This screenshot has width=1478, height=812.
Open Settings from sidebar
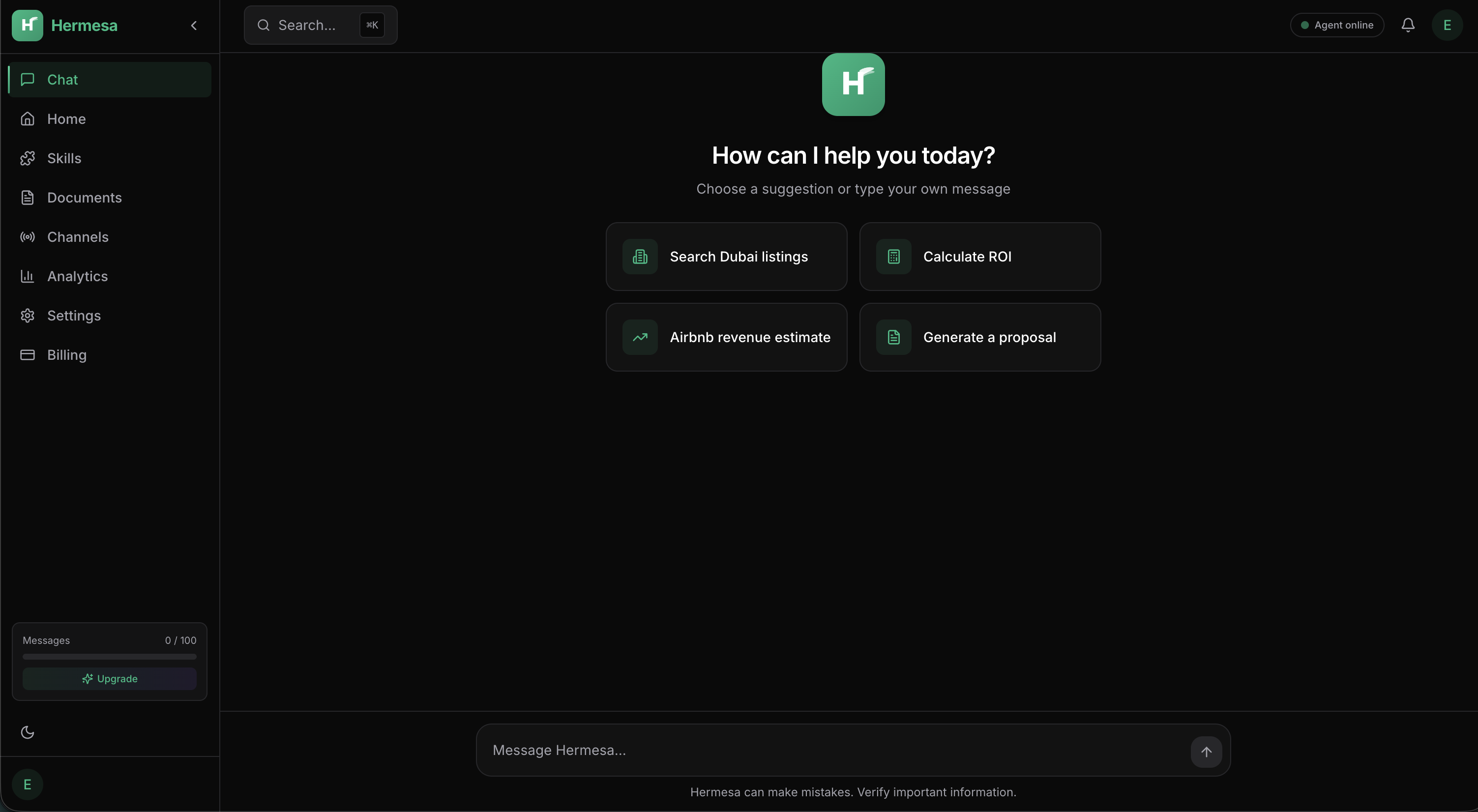point(73,316)
